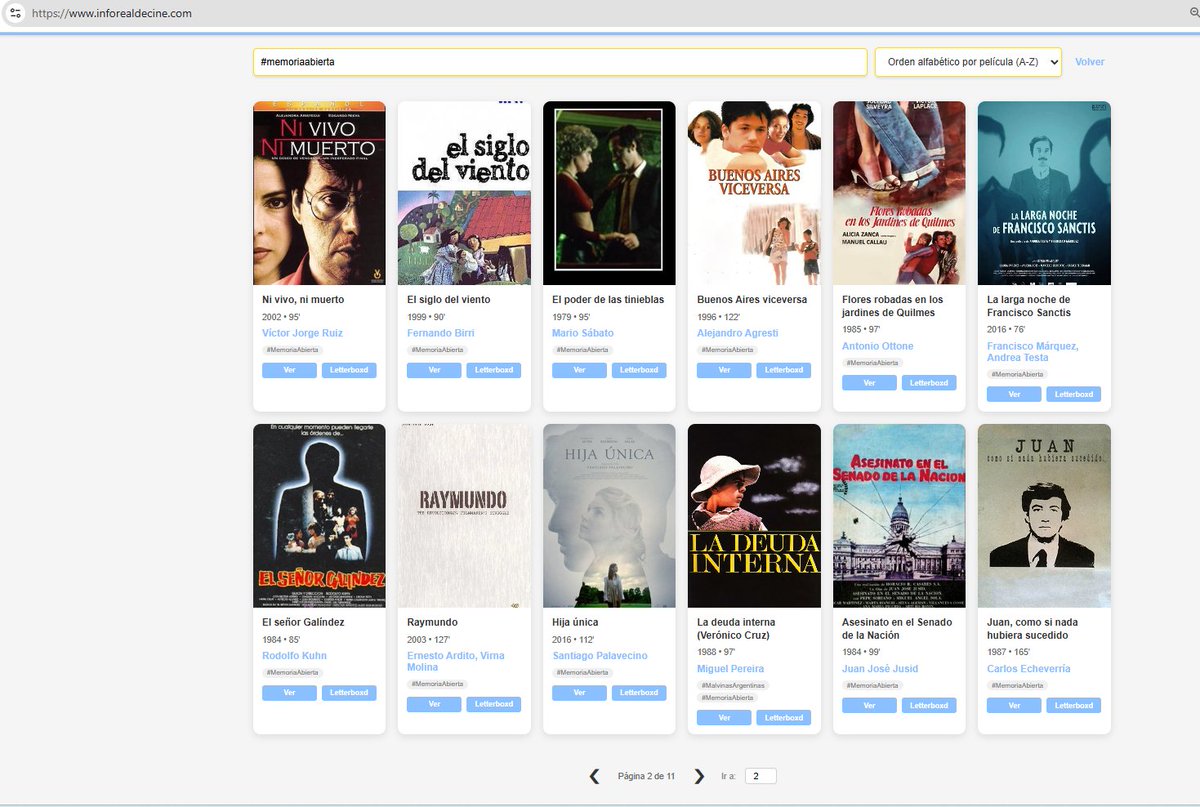This screenshot has width=1200, height=807.
Task: Open Letterboxd for Raymundo
Action: 494,705
